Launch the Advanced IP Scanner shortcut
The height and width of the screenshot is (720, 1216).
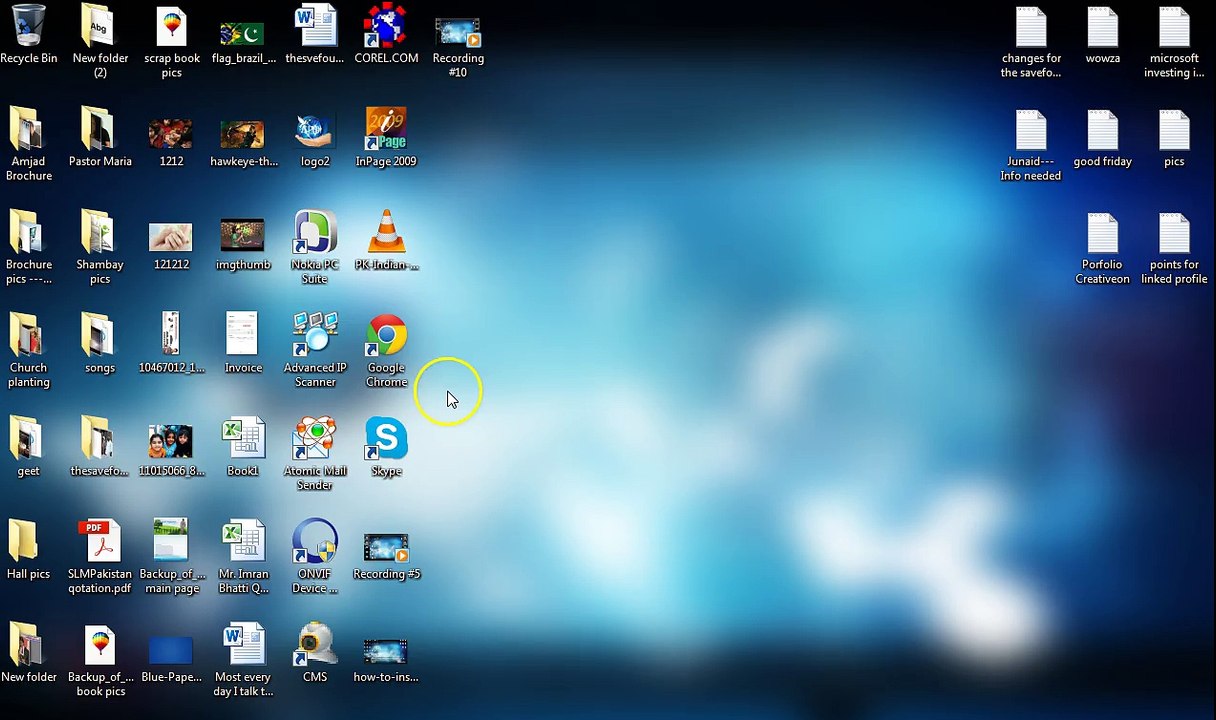pos(314,336)
